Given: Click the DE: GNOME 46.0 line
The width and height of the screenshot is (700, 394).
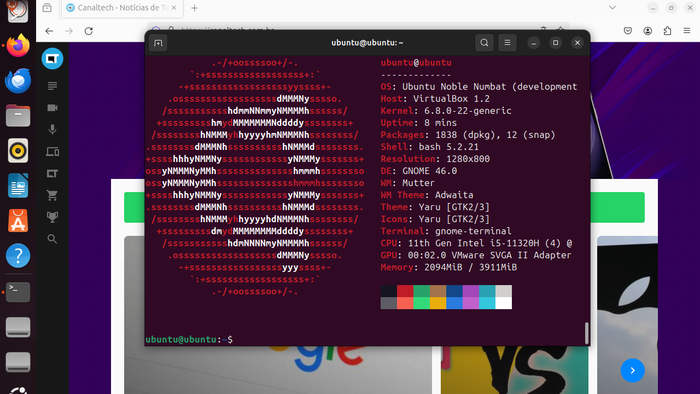Looking at the screenshot, I should 419,171.
